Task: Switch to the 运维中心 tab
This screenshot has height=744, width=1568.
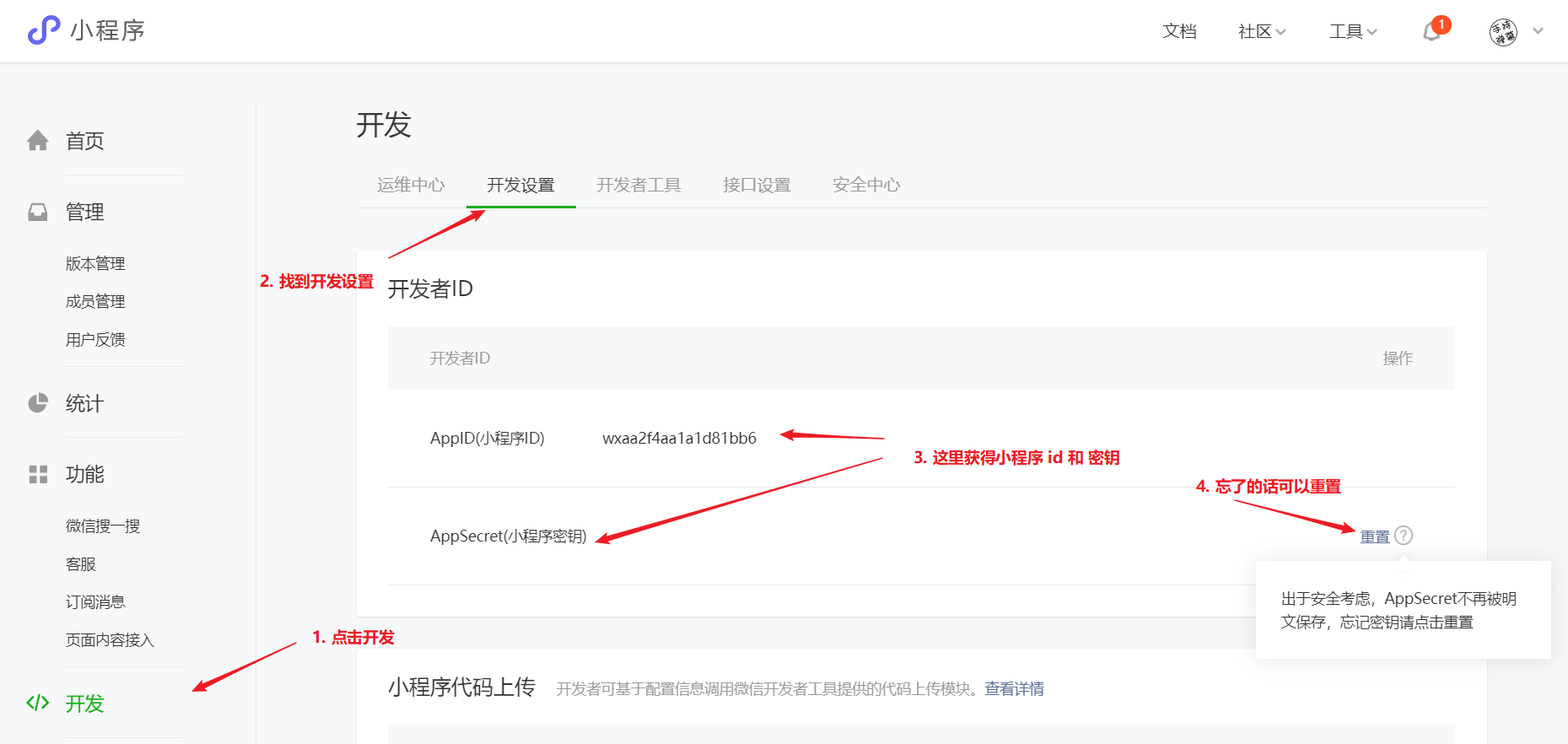Action: [x=411, y=185]
